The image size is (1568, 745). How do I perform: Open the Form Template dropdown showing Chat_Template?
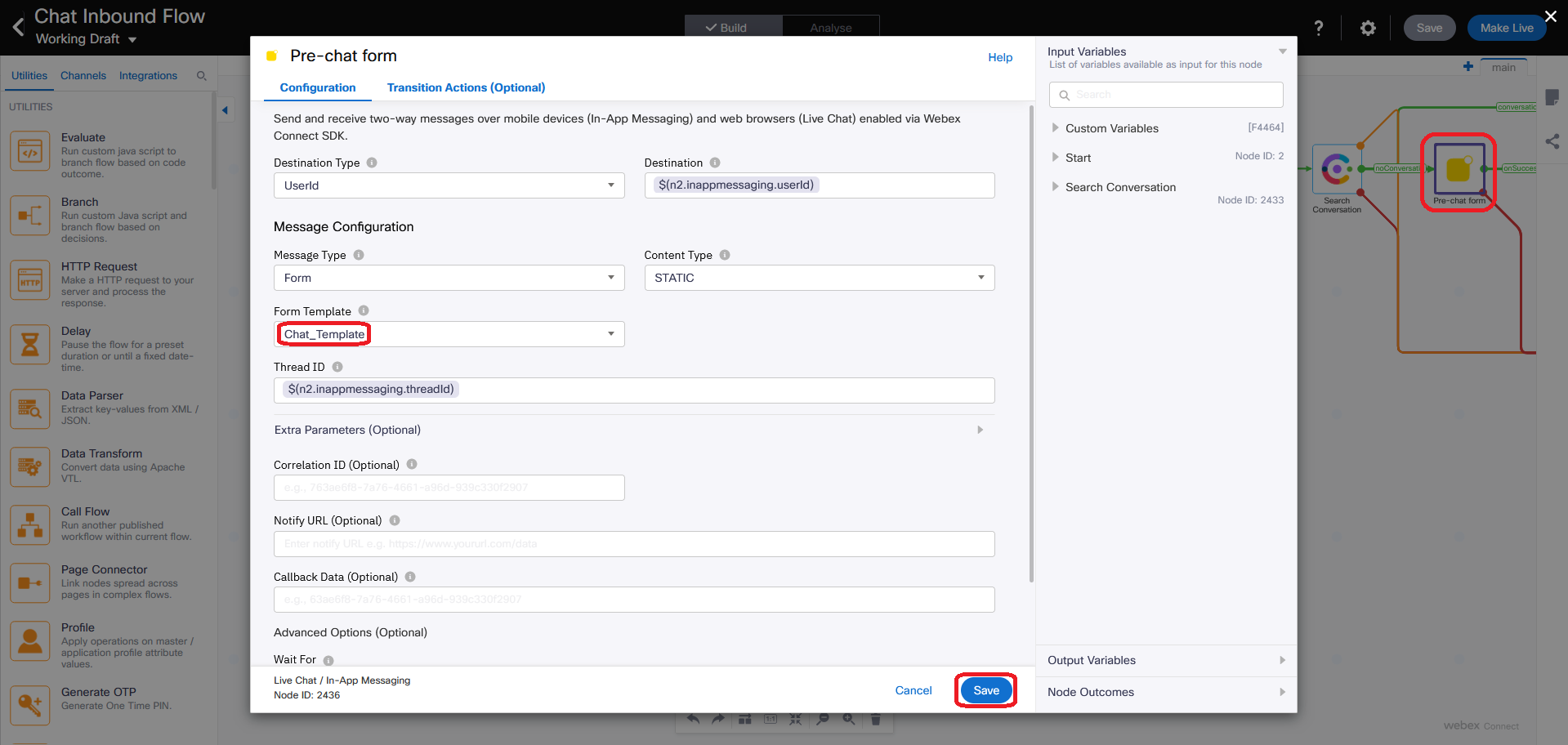coord(449,334)
